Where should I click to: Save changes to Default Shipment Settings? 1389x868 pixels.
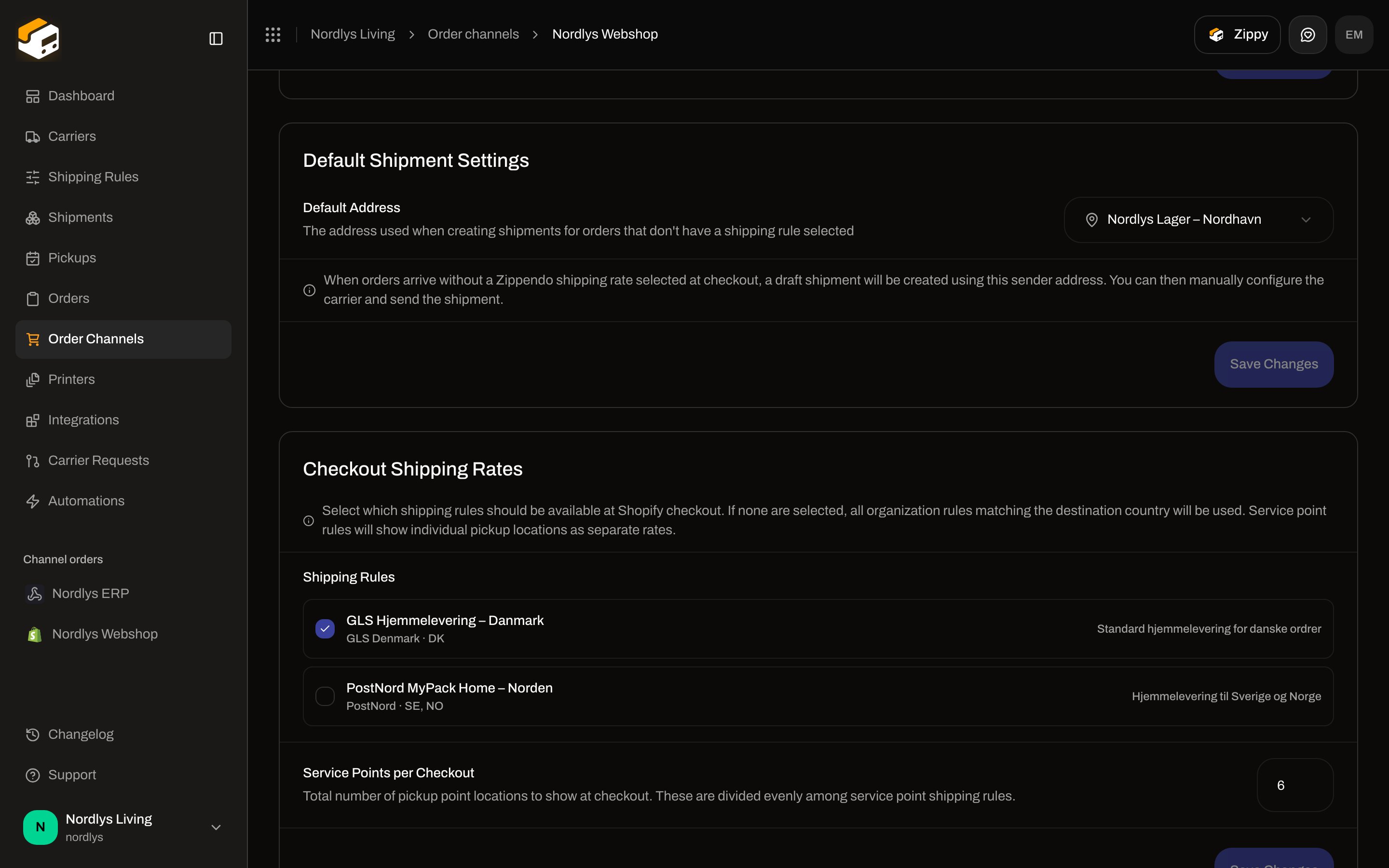pos(1274,365)
